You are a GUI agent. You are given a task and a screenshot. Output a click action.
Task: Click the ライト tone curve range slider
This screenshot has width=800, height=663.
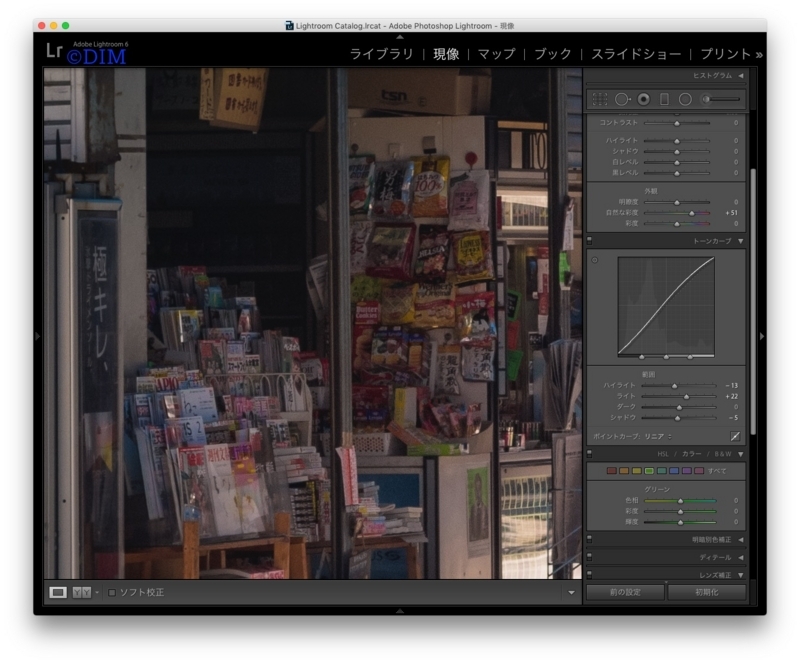point(687,397)
